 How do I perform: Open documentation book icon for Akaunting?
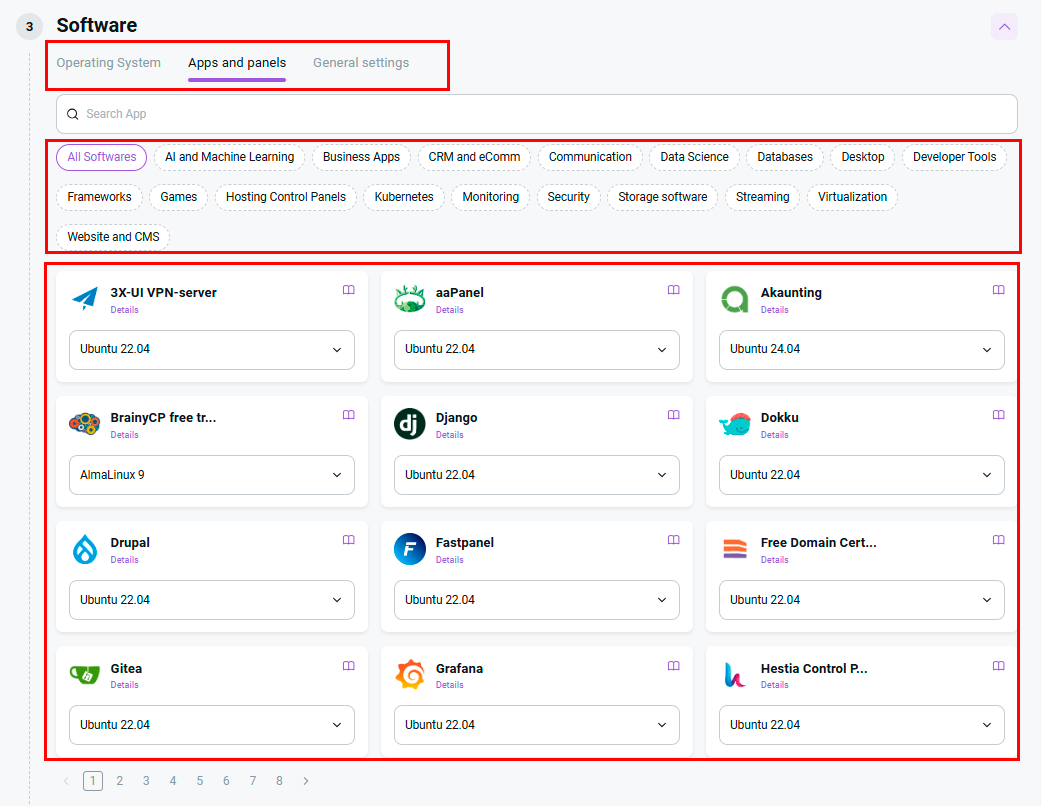point(998,290)
